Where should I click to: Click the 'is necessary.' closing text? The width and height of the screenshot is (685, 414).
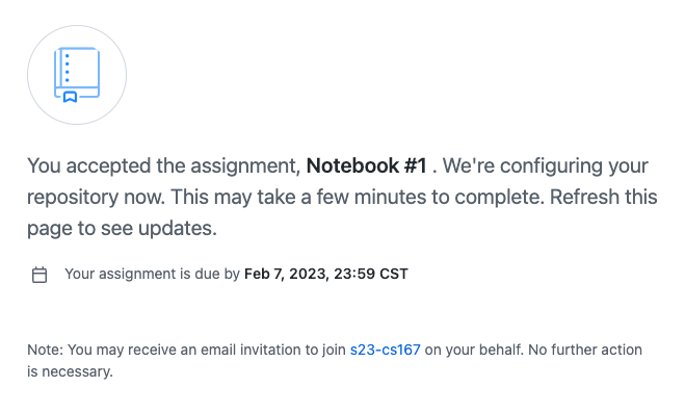point(70,372)
